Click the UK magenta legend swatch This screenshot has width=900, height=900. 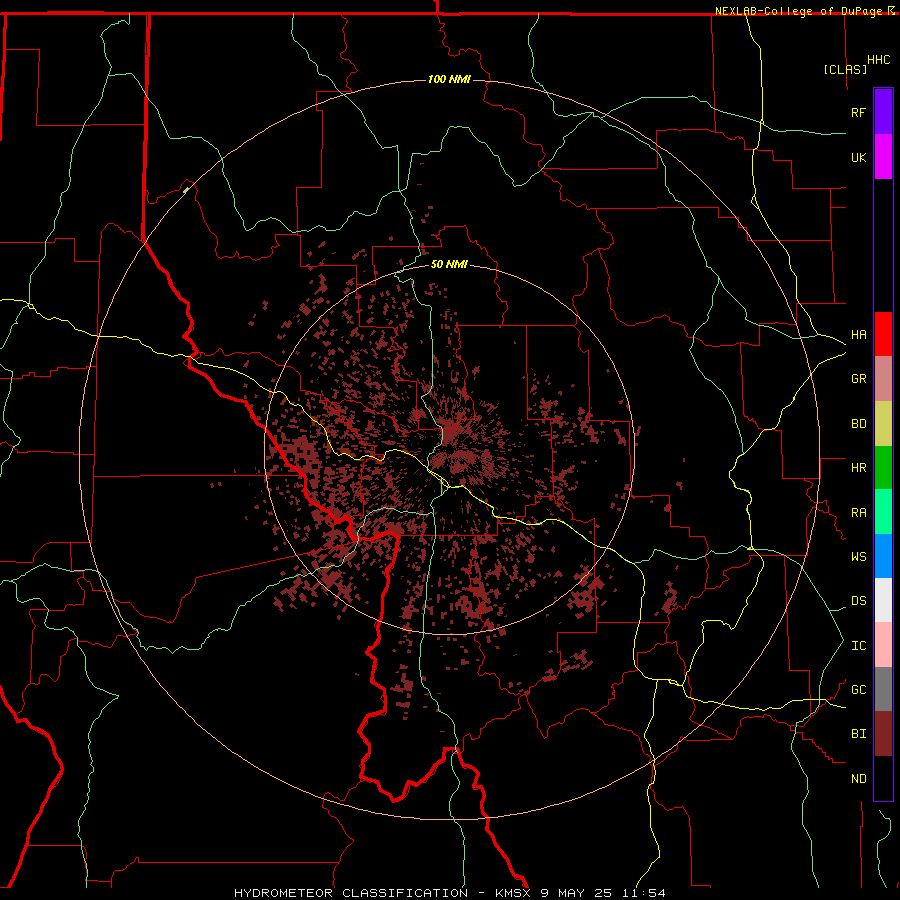pyautogui.click(x=883, y=157)
